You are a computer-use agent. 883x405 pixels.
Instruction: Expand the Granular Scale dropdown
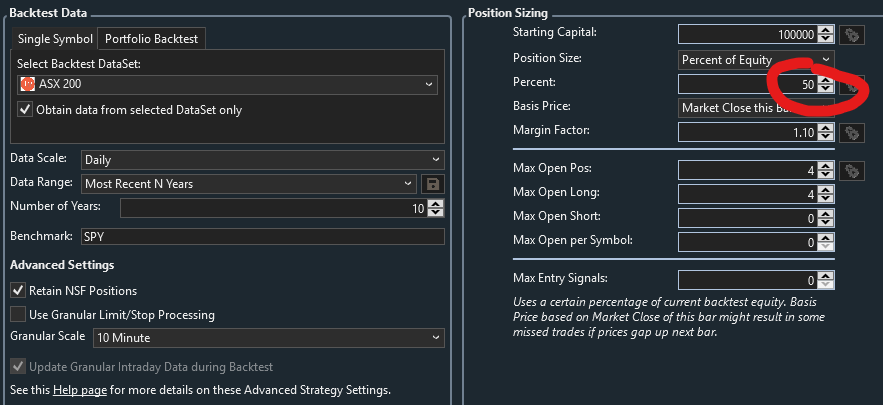[x=262, y=338]
